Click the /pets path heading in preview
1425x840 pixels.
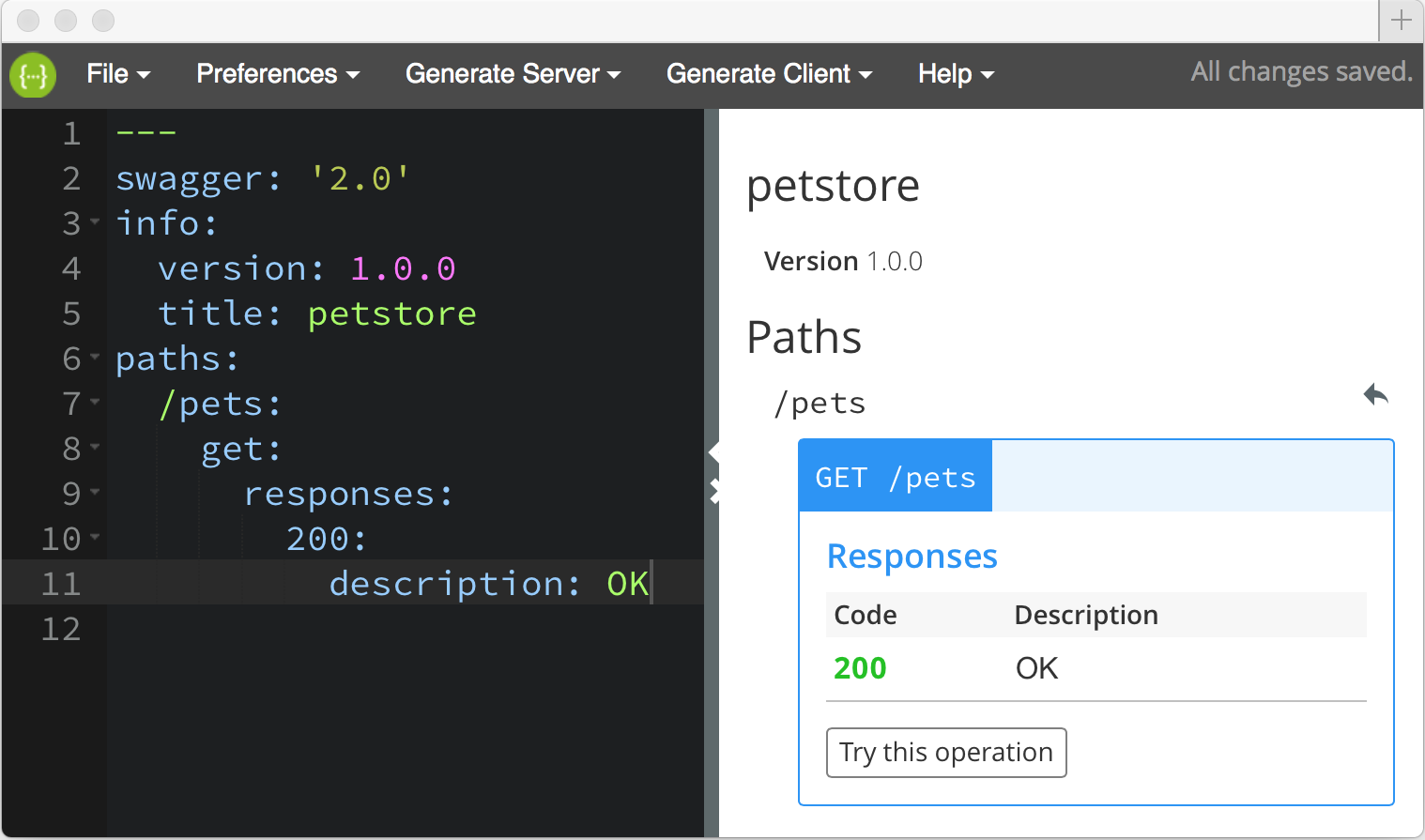pyautogui.click(x=819, y=403)
